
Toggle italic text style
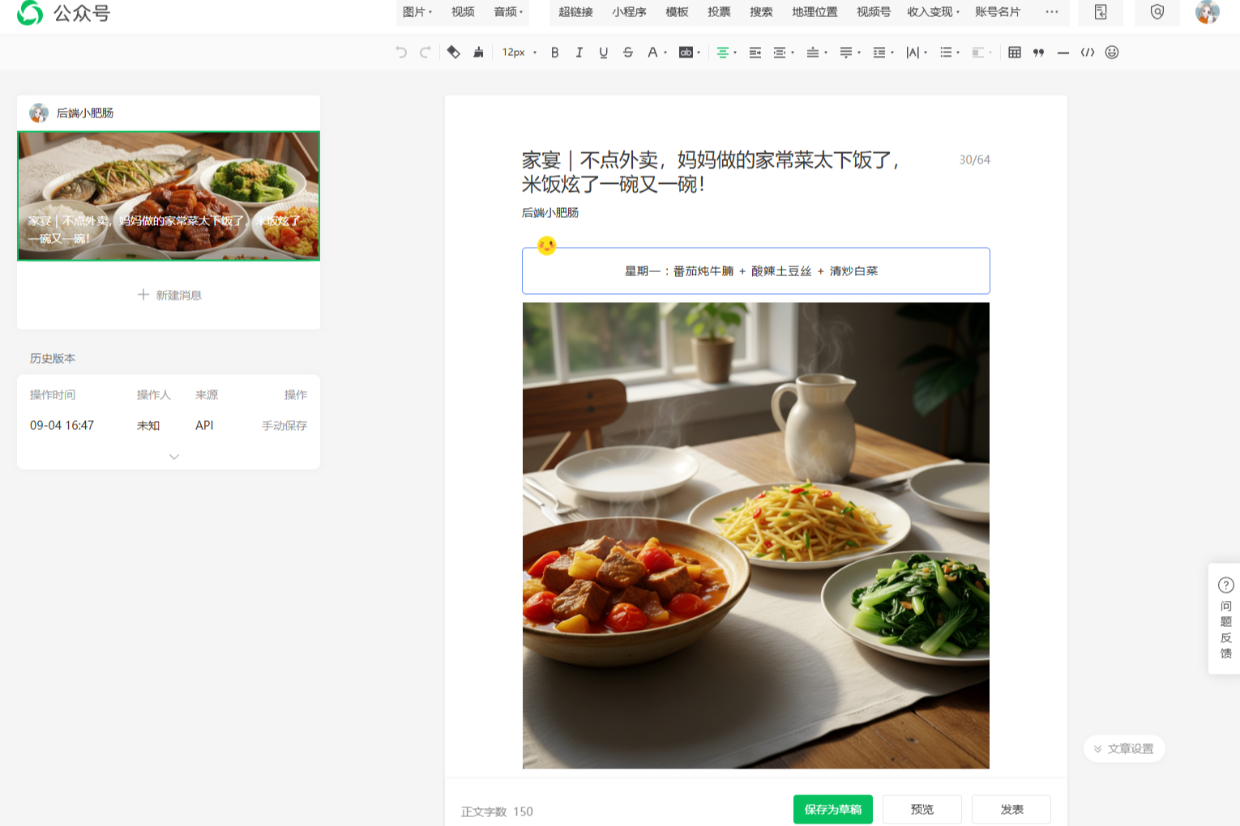579,52
